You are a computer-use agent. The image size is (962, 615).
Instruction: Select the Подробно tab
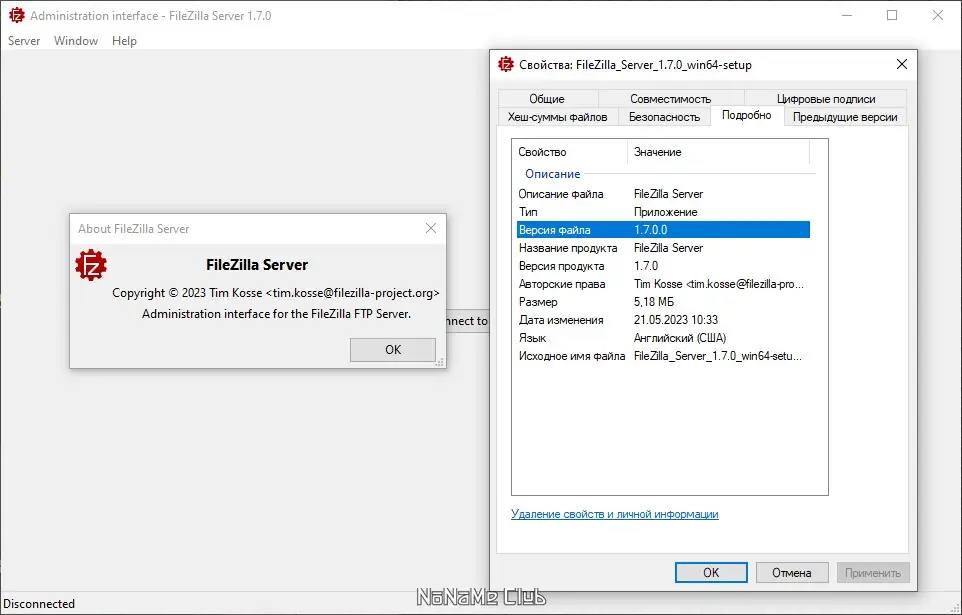click(x=747, y=115)
